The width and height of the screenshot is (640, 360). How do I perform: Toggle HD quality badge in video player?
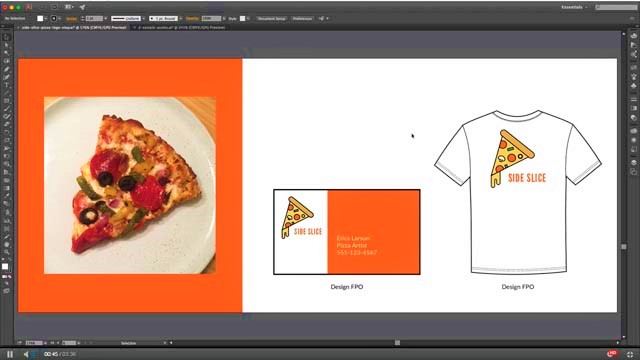(x=611, y=353)
